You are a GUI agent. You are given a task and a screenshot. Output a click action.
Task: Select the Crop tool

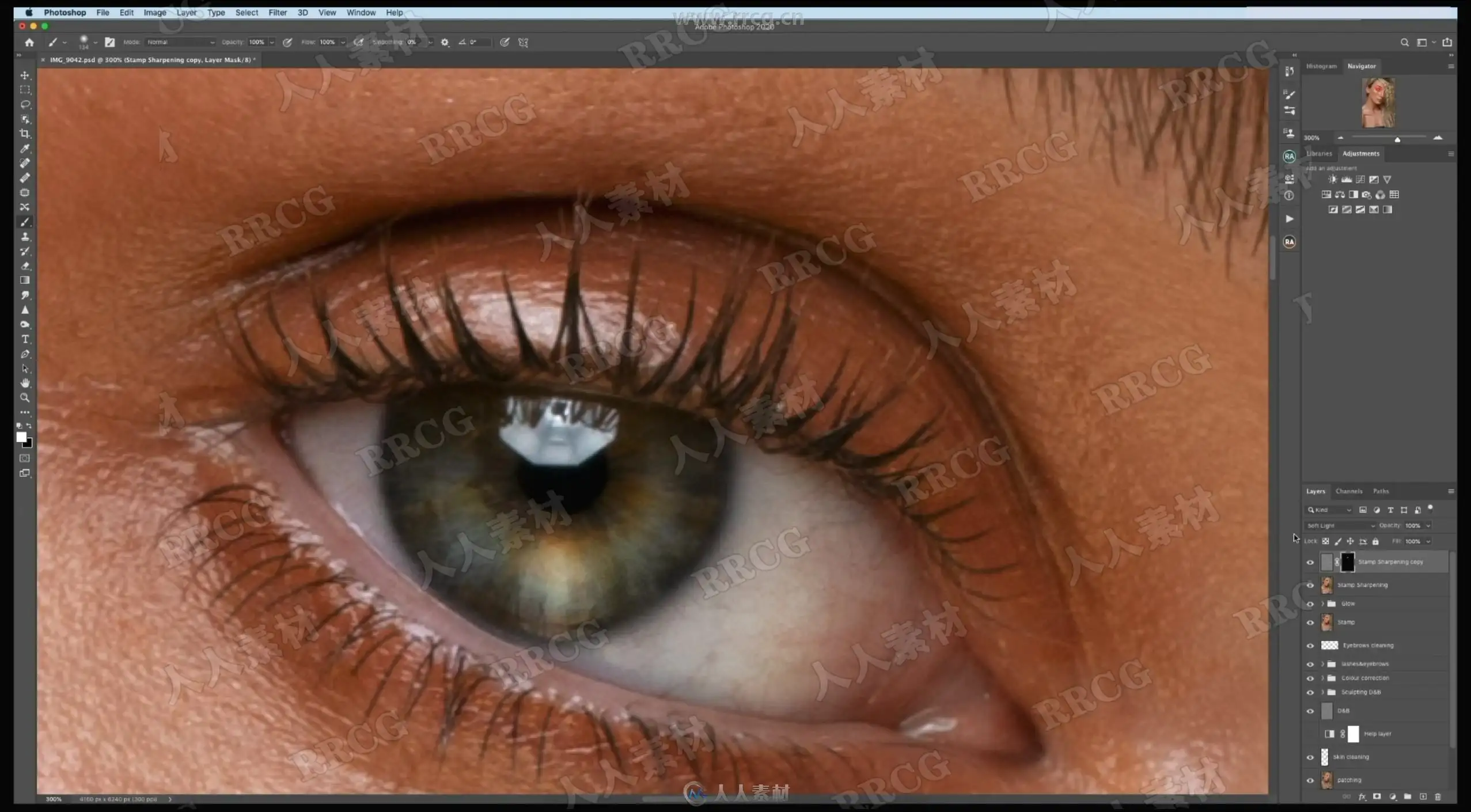click(x=25, y=134)
